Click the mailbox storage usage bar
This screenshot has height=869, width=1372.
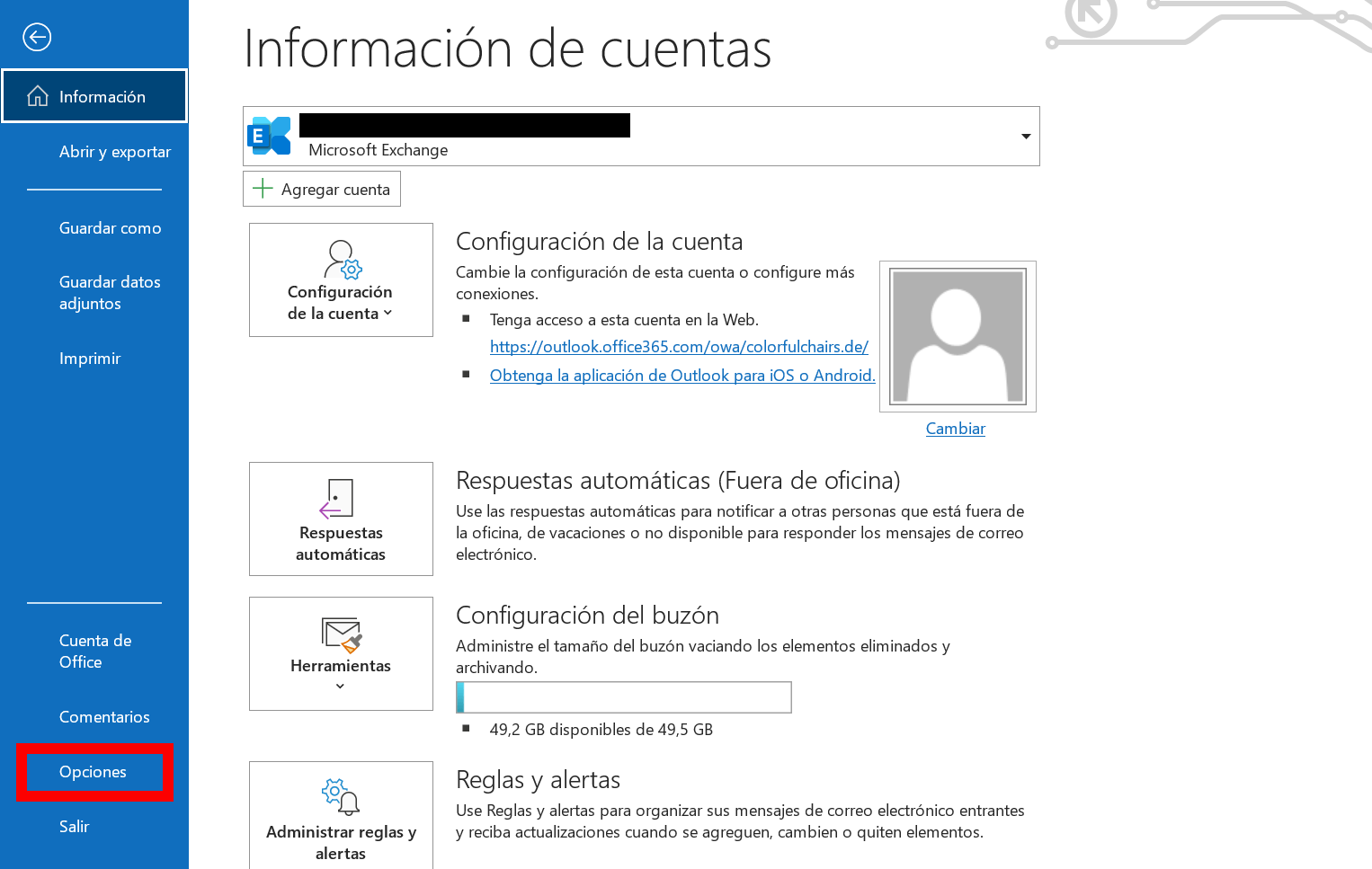pyautogui.click(x=624, y=697)
